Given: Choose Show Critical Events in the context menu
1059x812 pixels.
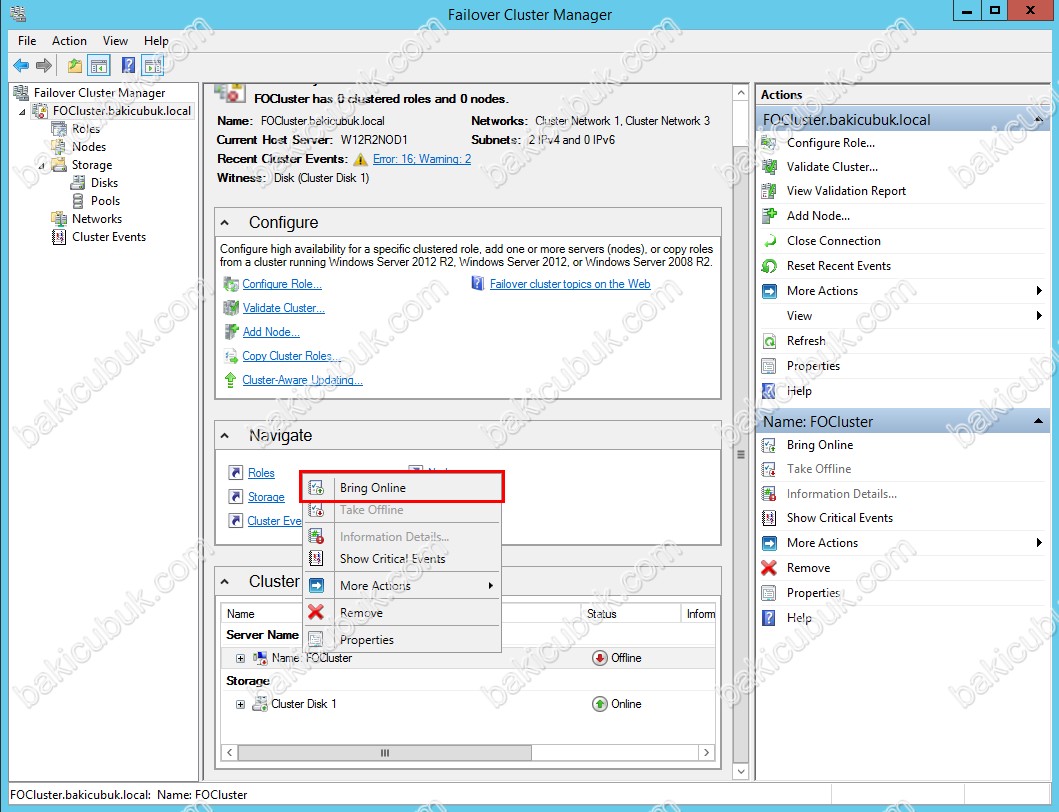Looking at the screenshot, I should (x=402, y=559).
